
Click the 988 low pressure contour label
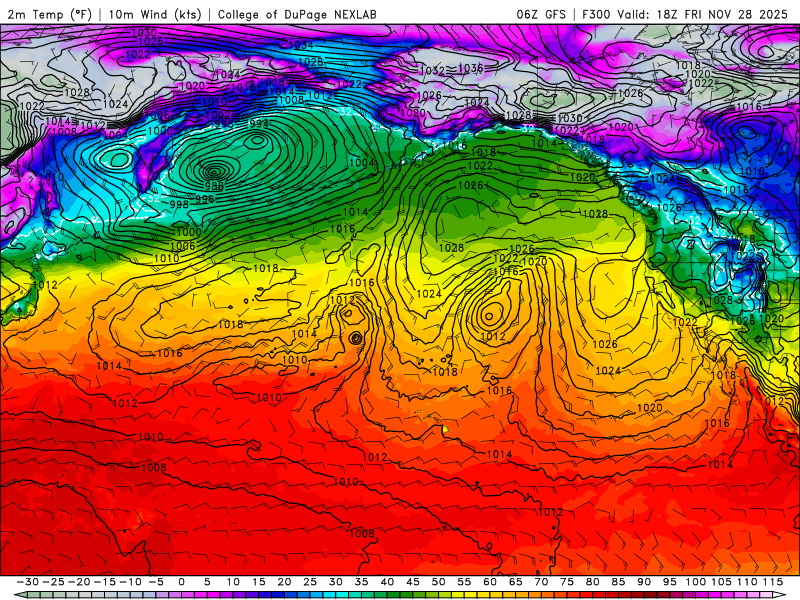(214, 186)
